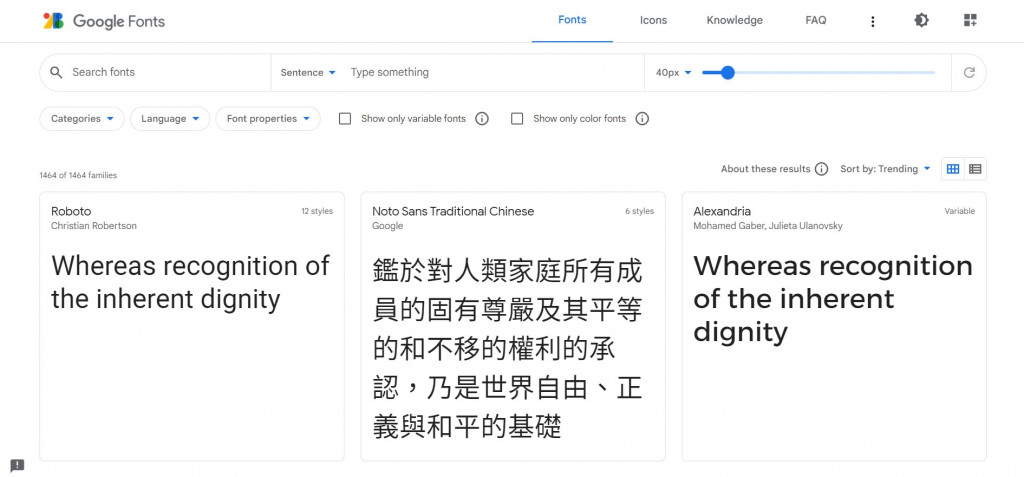
Task: Show info about variable fonts
Action: pos(482,119)
